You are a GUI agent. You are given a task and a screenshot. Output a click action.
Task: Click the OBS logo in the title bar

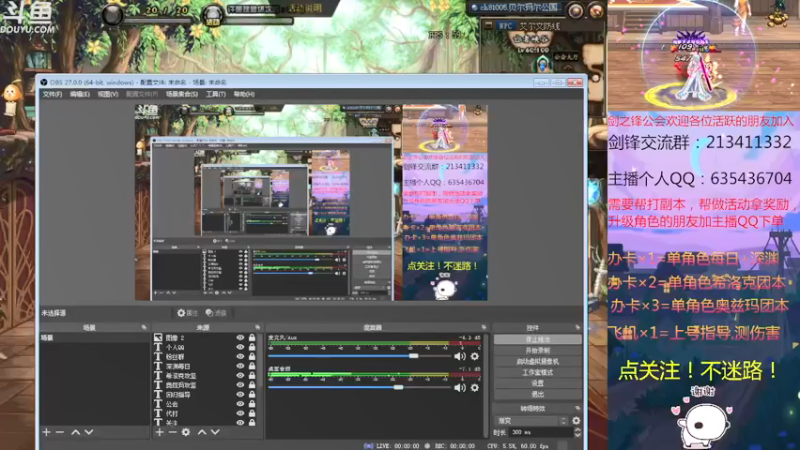pyautogui.click(x=43, y=82)
